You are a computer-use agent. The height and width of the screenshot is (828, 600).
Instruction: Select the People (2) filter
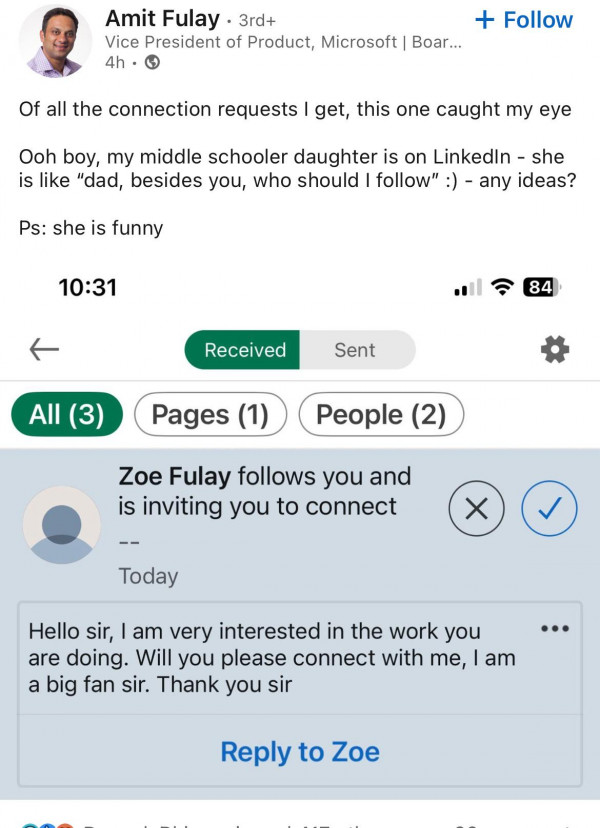[x=381, y=415]
